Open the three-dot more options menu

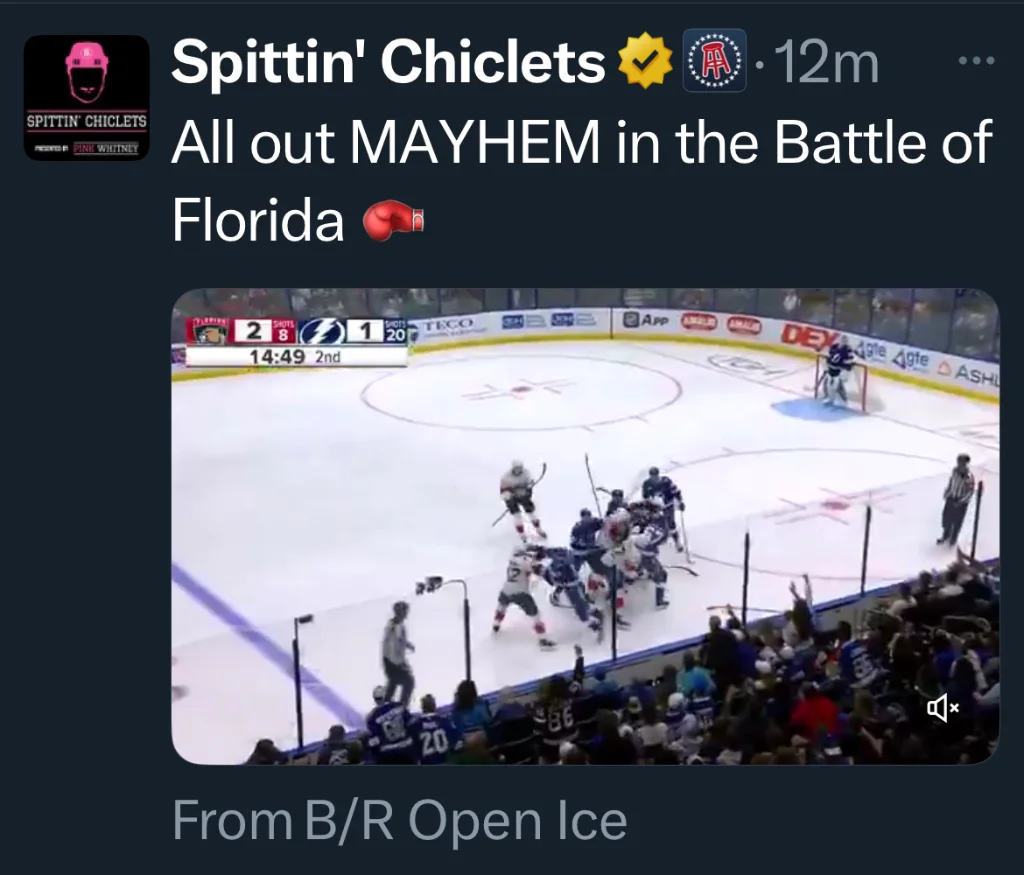click(x=976, y=62)
